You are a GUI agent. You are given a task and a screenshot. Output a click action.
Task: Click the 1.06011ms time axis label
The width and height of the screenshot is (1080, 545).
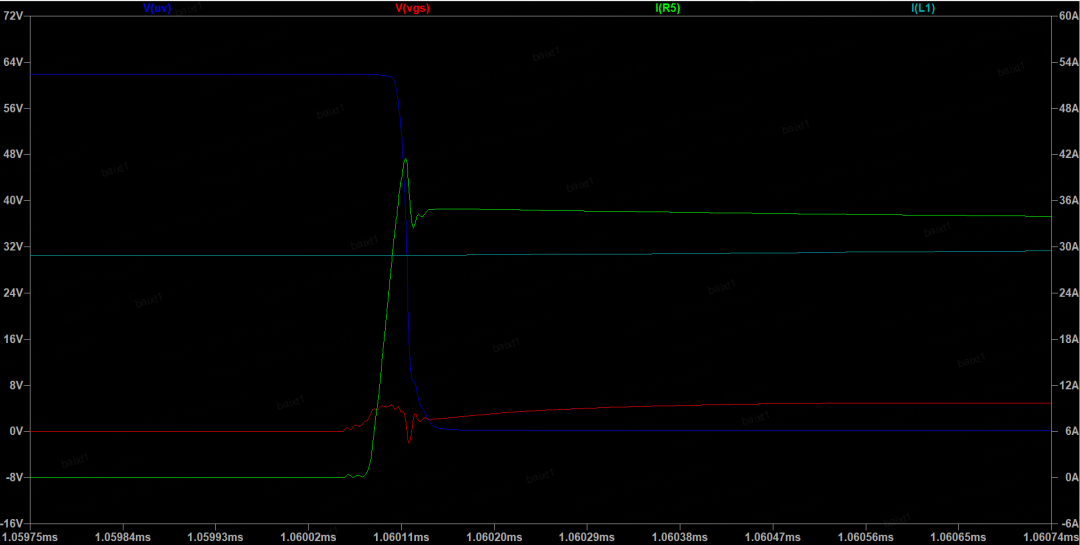pos(401,536)
